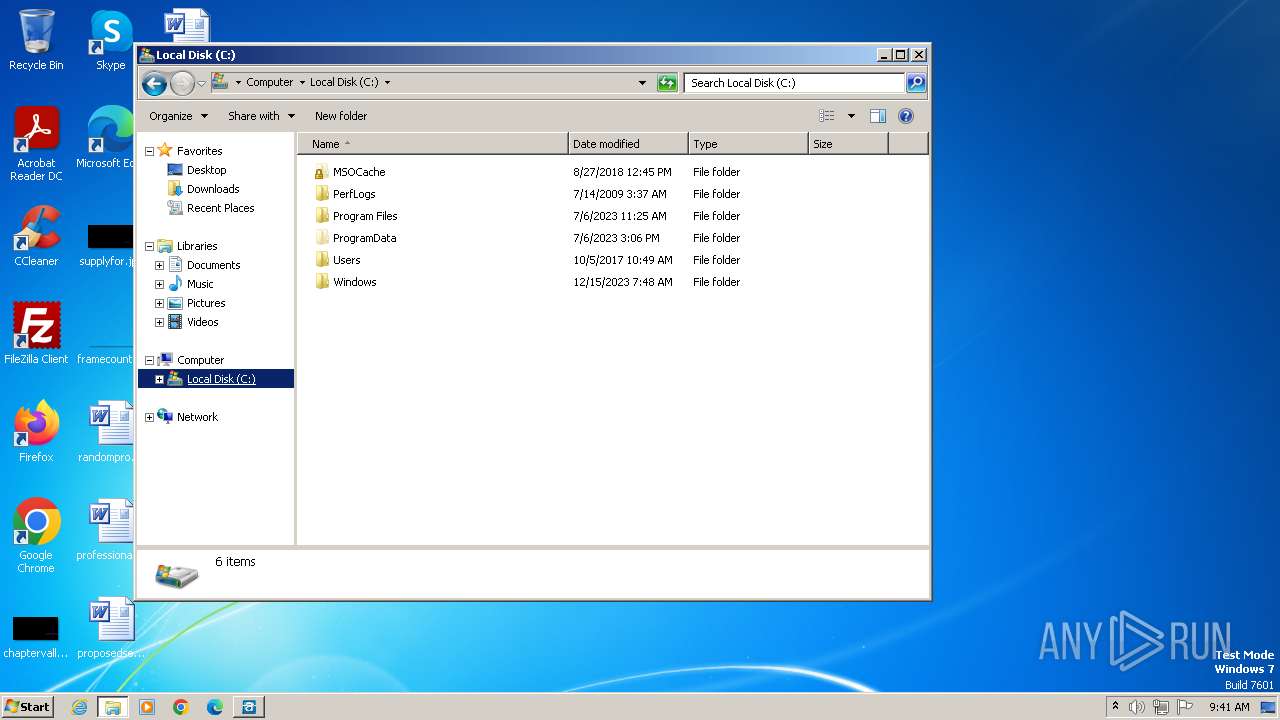1280x720 pixels.
Task: Open the randompro Word document icon
Action: pos(110,431)
